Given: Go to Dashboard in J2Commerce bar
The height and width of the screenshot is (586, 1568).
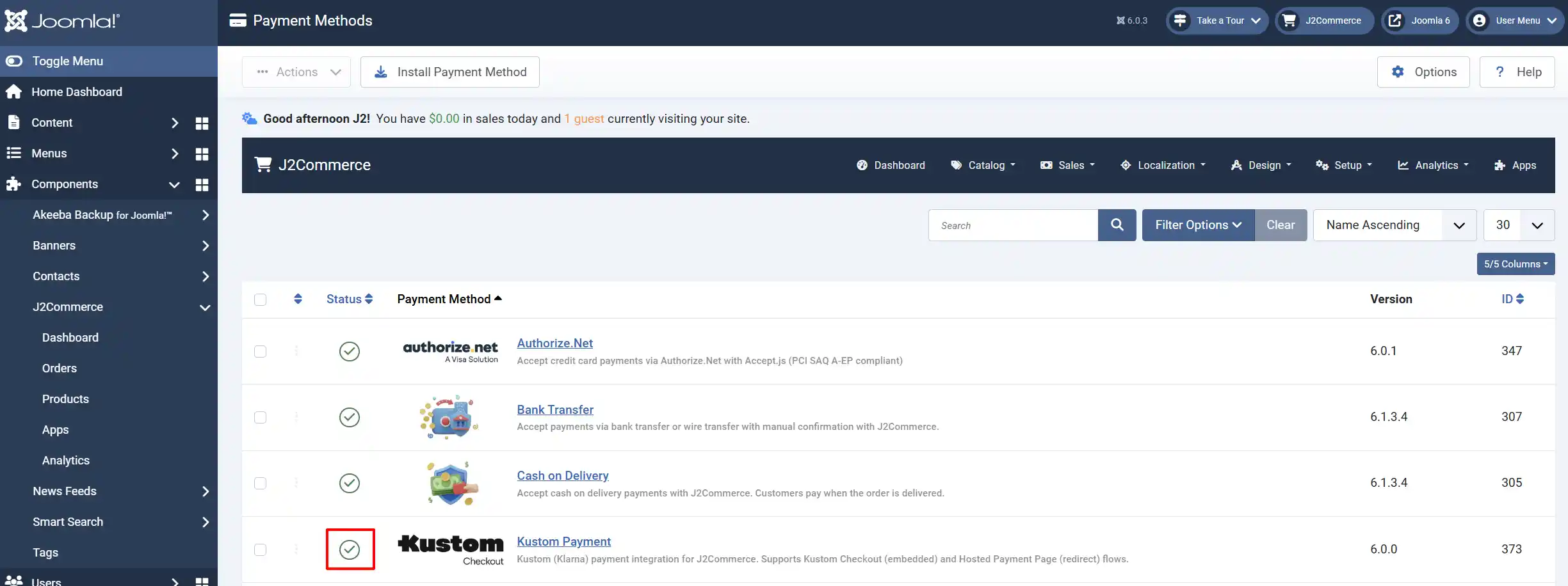Looking at the screenshot, I should coord(891,165).
